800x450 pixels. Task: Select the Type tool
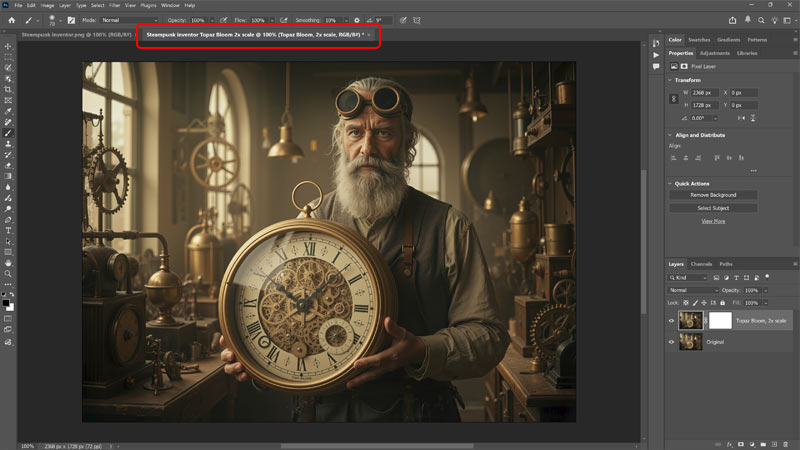pos(8,230)
